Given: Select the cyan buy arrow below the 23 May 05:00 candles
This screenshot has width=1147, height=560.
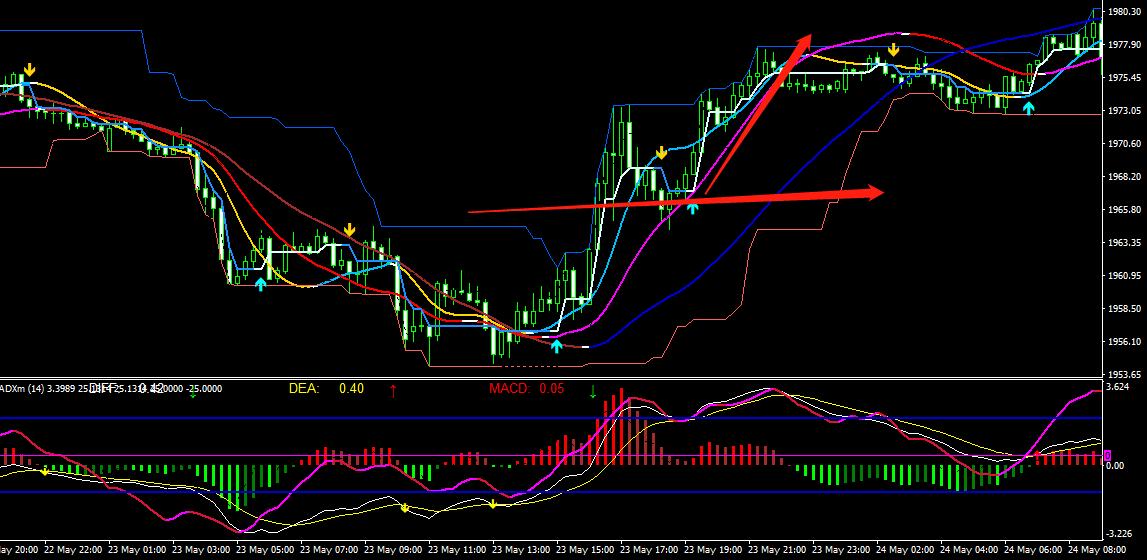Looking at the screenshot, I should click(261, 284).
